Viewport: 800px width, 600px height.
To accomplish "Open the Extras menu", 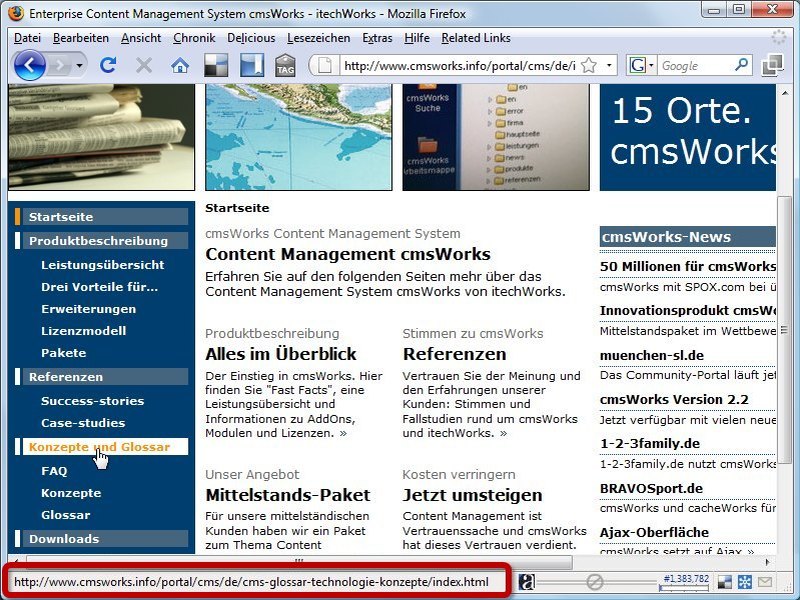I will pos(377,38).
